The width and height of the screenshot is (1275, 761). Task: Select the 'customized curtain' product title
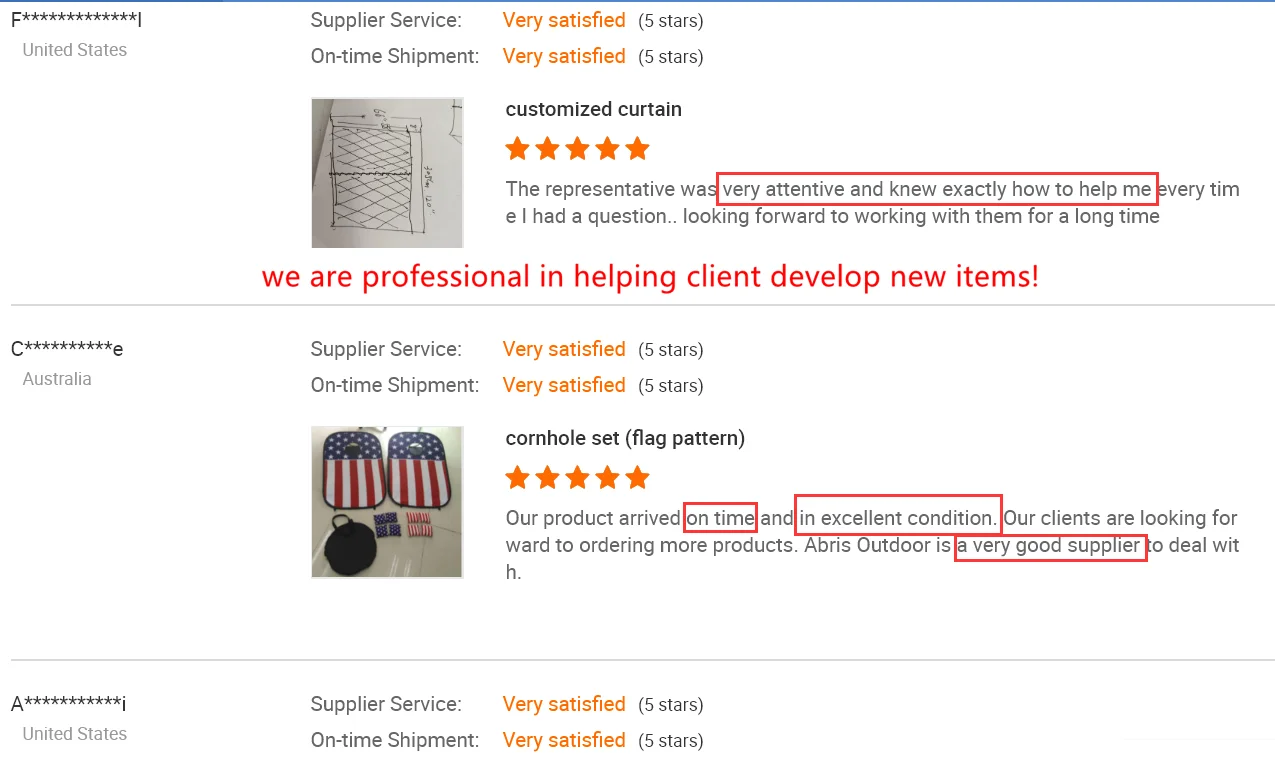594,109
